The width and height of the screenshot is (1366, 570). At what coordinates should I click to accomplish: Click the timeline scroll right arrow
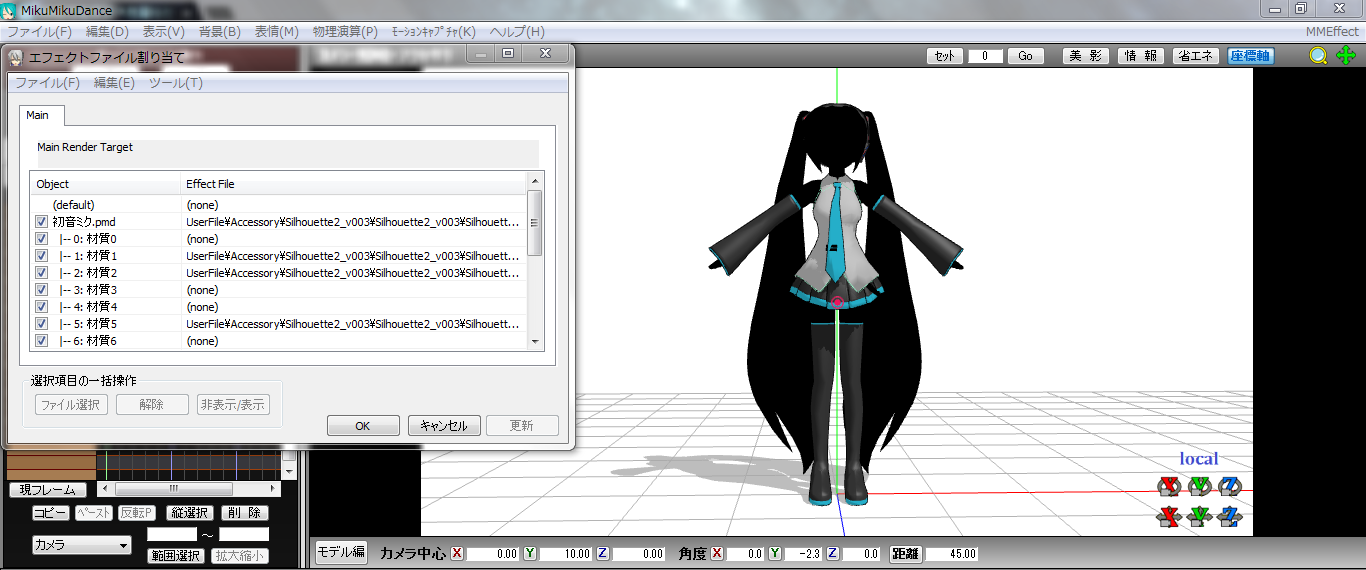[274, 489]
